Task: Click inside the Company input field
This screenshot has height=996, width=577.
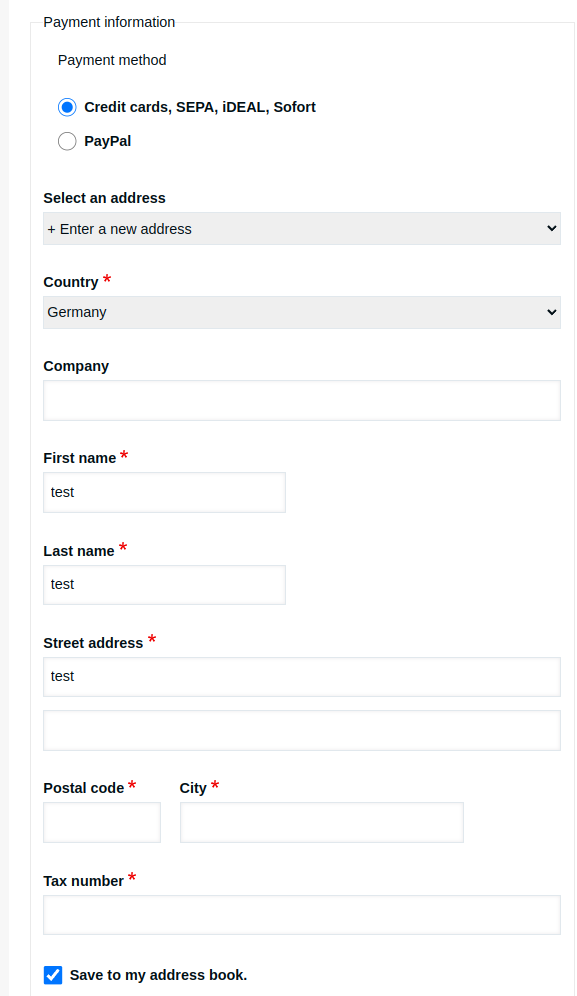Action: click(x=300, y=400)
